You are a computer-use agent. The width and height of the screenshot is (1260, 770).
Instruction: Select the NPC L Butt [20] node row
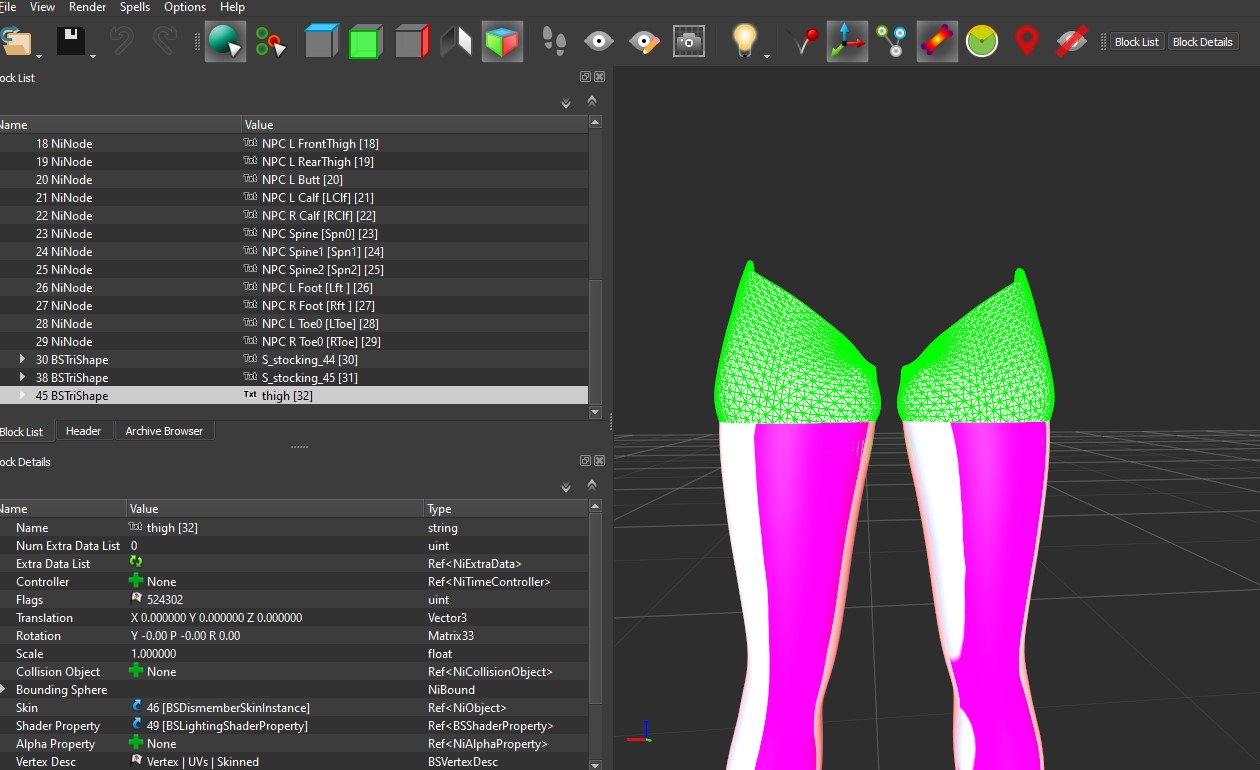300,180
